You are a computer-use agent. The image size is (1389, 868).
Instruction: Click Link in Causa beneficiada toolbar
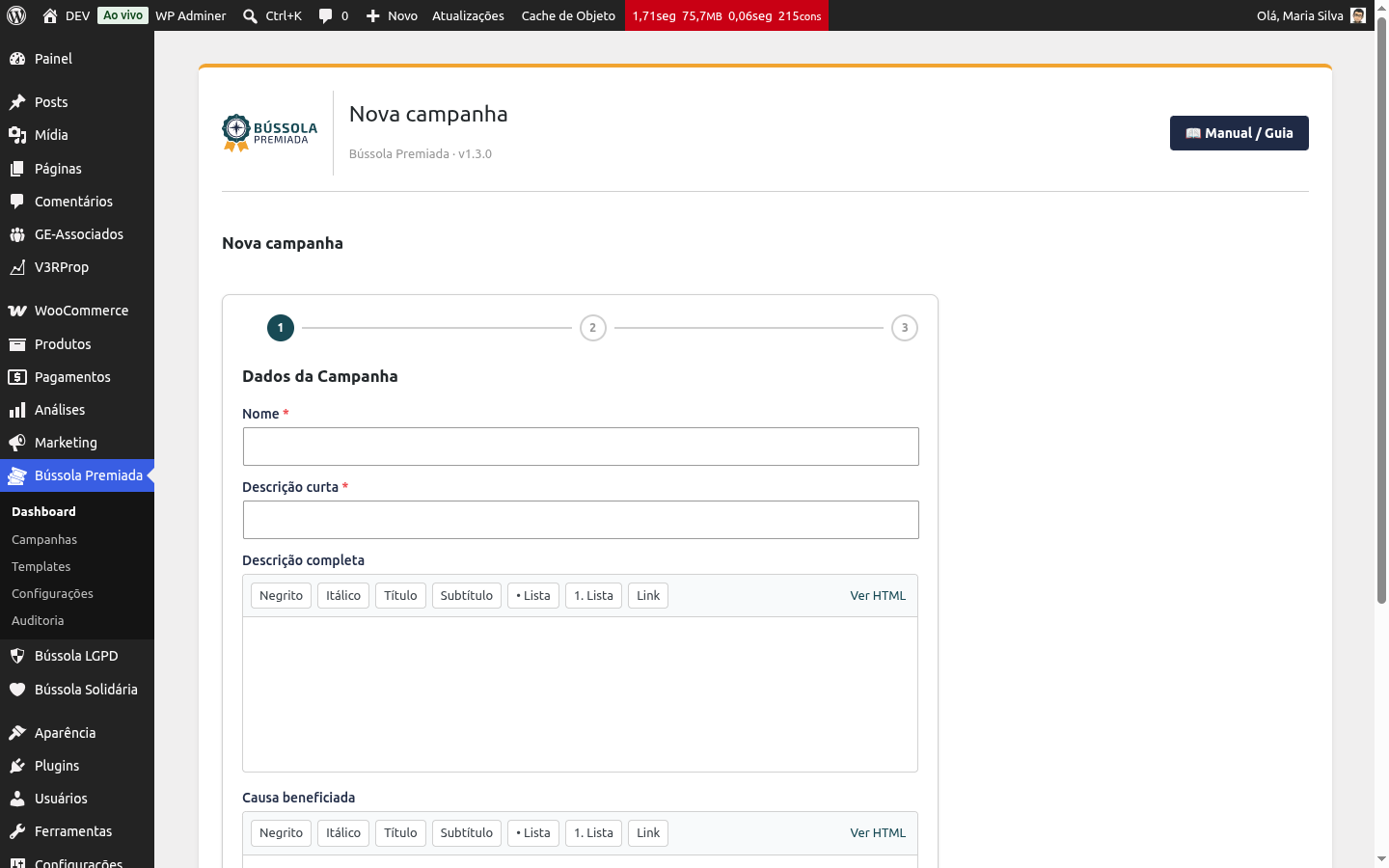coord(648,833)
